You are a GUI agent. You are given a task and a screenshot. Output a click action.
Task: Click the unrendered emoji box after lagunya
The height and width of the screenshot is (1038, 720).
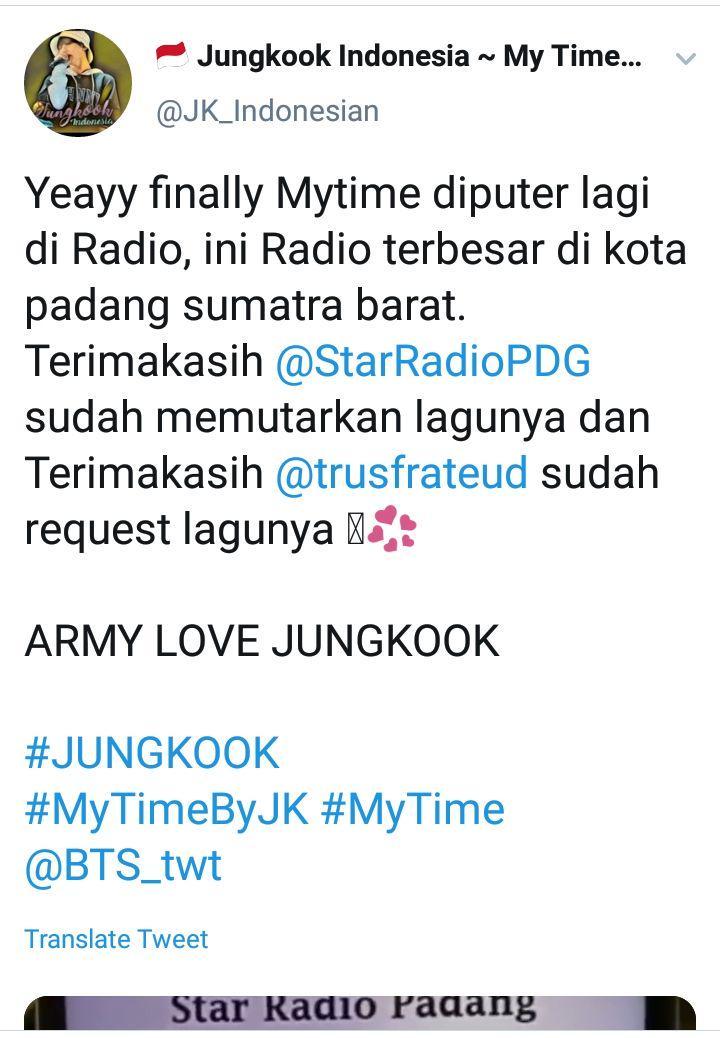pyautogui.click(x=355, y=531)
